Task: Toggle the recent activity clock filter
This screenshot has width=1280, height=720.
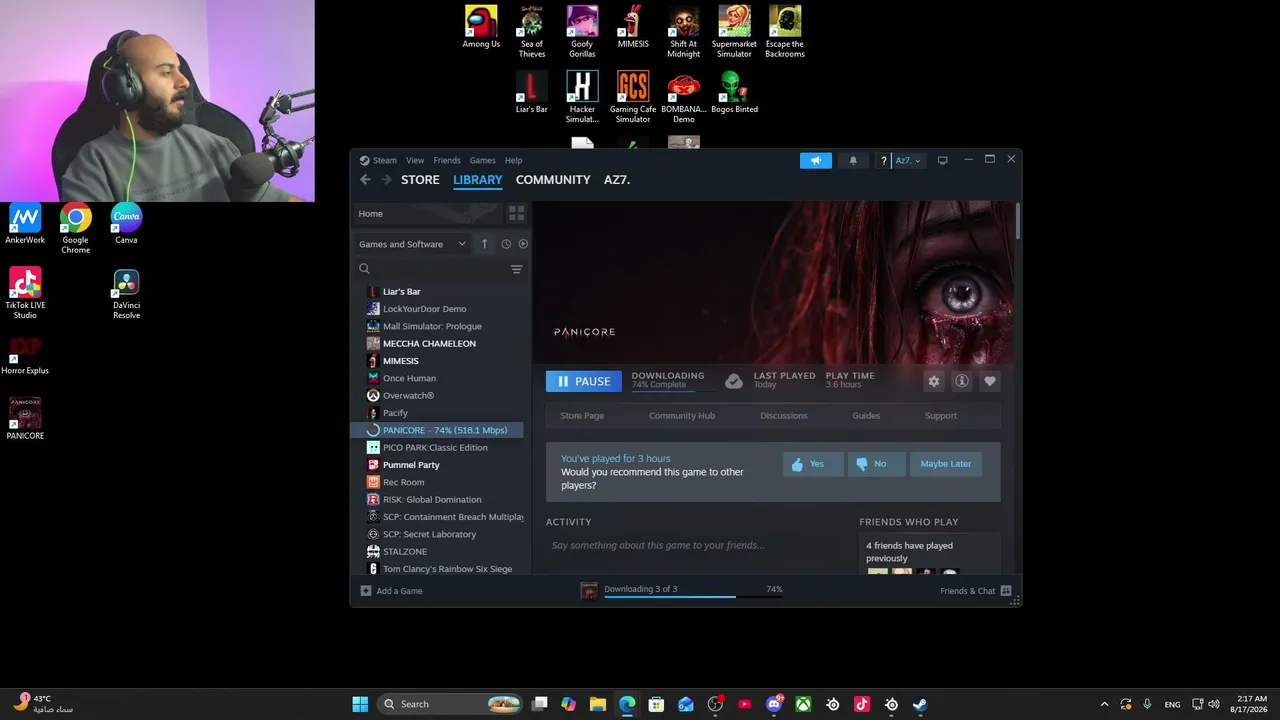Action: coord(506,244)
